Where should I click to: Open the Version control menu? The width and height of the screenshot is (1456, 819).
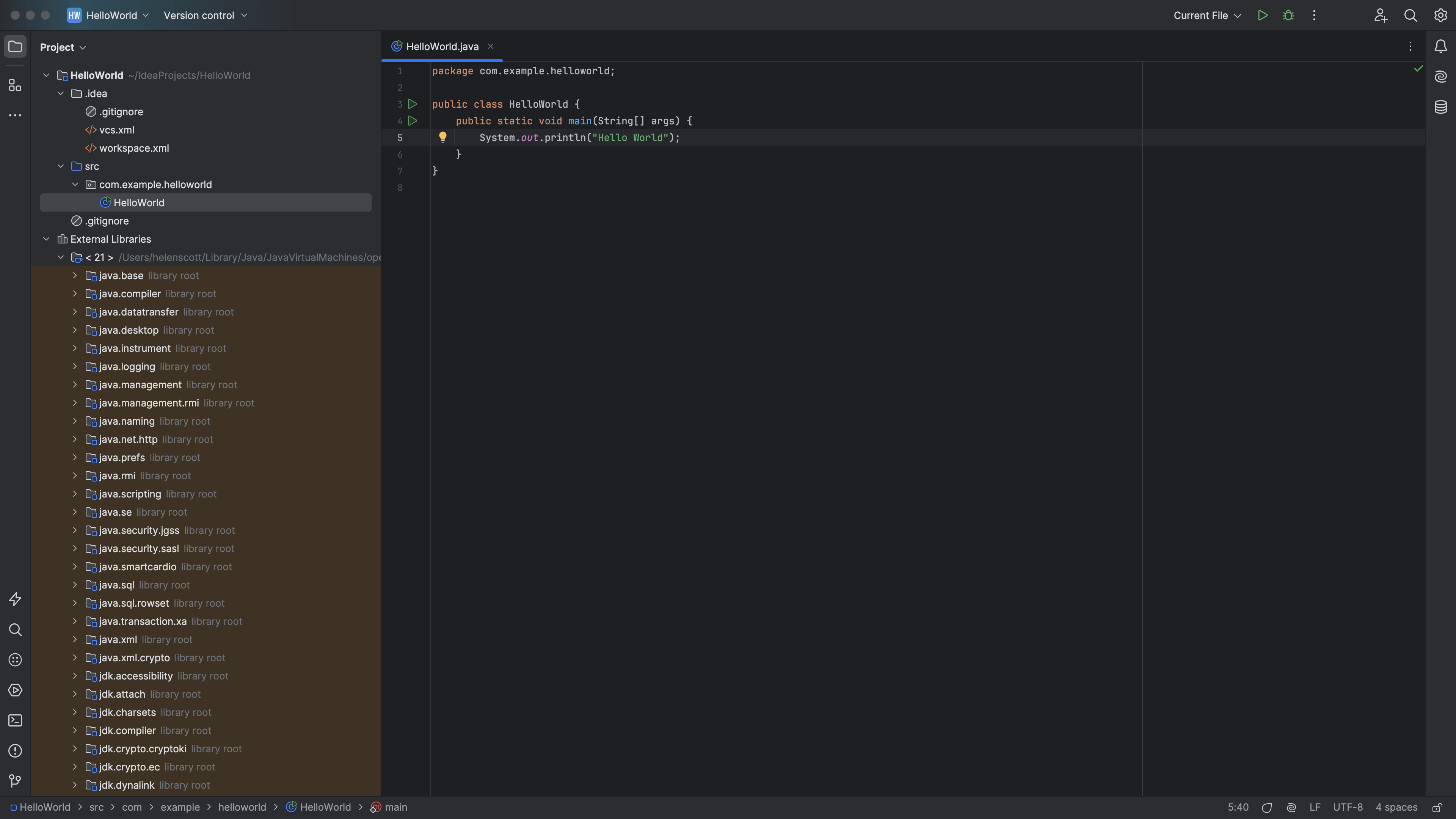pyautogui.click(x=205, y=15)
